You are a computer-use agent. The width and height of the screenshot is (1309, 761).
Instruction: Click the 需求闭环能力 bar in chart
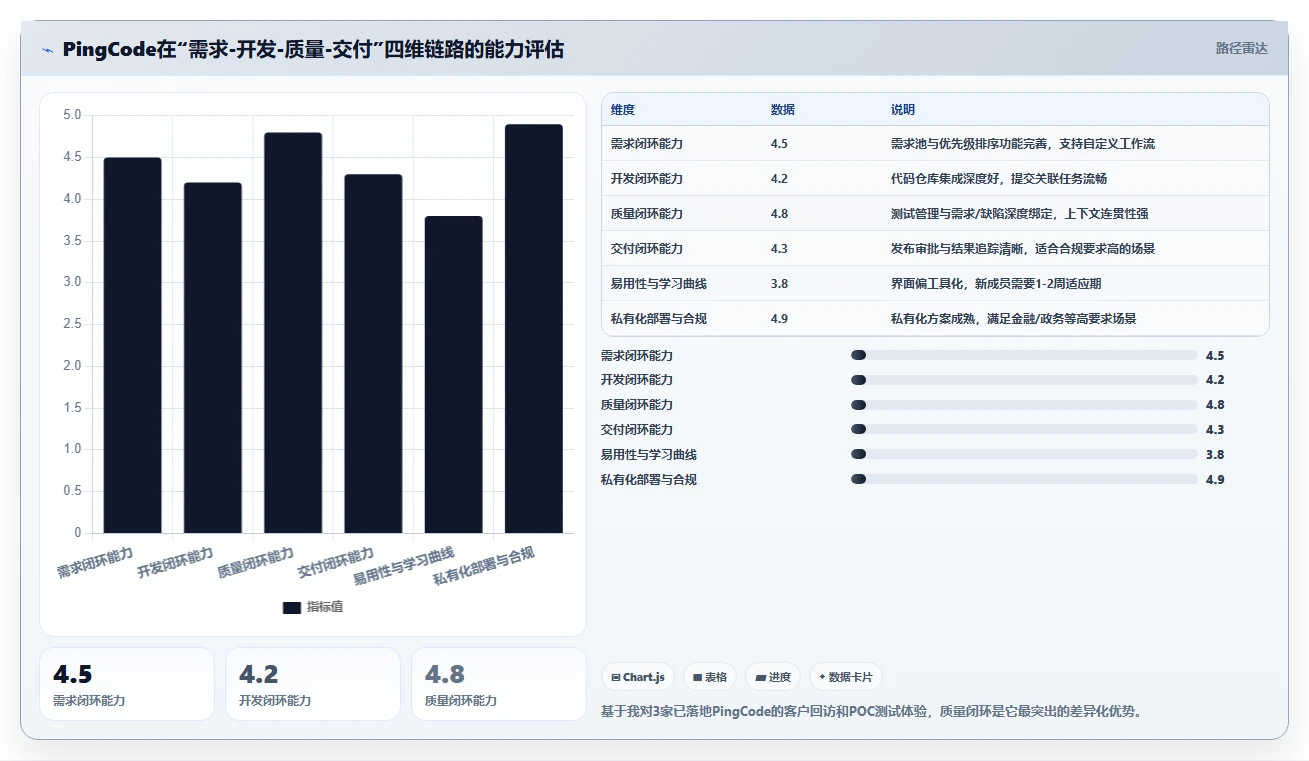click(x=133, y=345)
